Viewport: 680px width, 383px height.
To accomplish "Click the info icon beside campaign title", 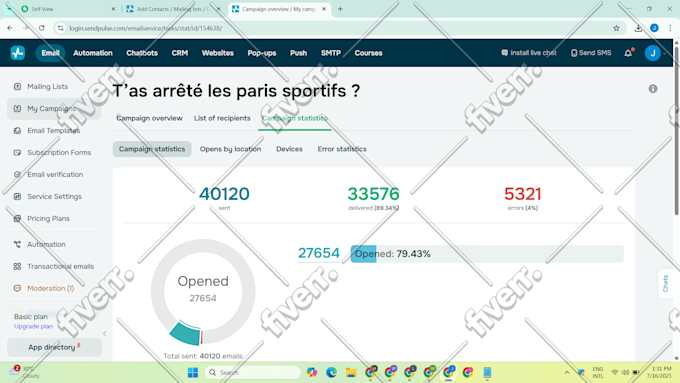I will [653, 89].
